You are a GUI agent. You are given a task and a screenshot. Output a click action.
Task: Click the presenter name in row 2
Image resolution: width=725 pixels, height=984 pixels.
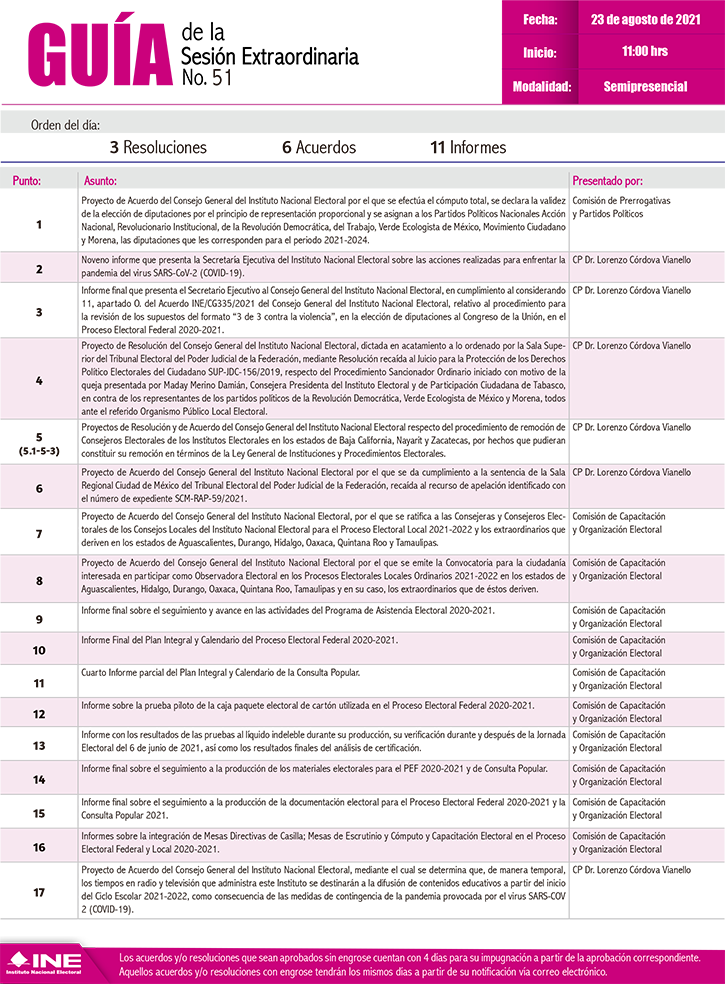(x=631, y=260)
